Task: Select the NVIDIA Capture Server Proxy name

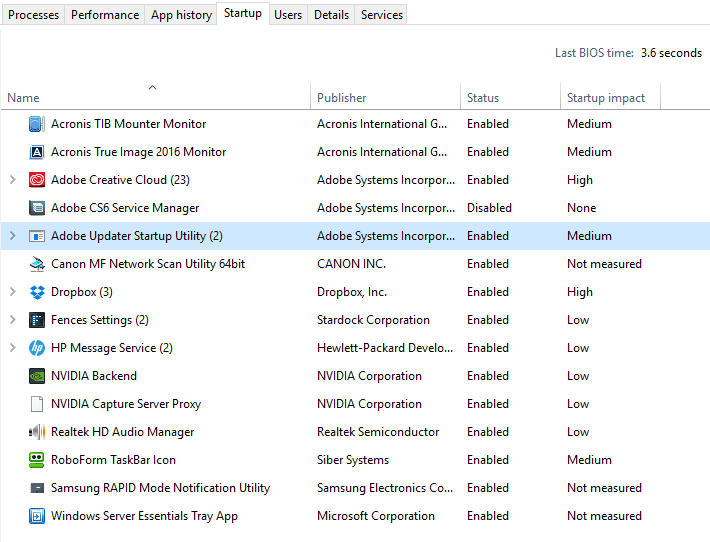Action: pos(126,404)
